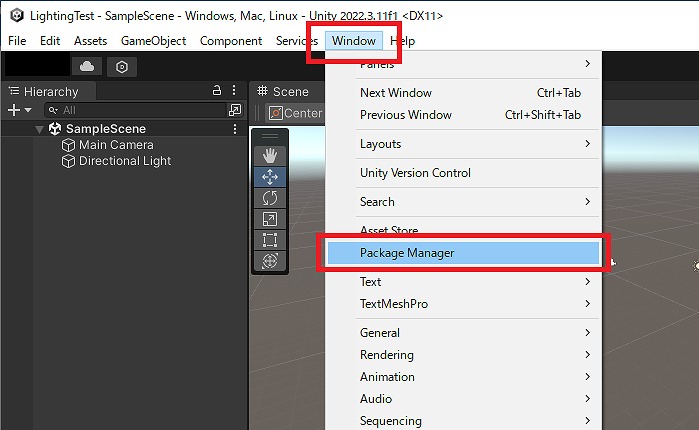Expand the Sequencing submenu

click(x=464, y=421)
